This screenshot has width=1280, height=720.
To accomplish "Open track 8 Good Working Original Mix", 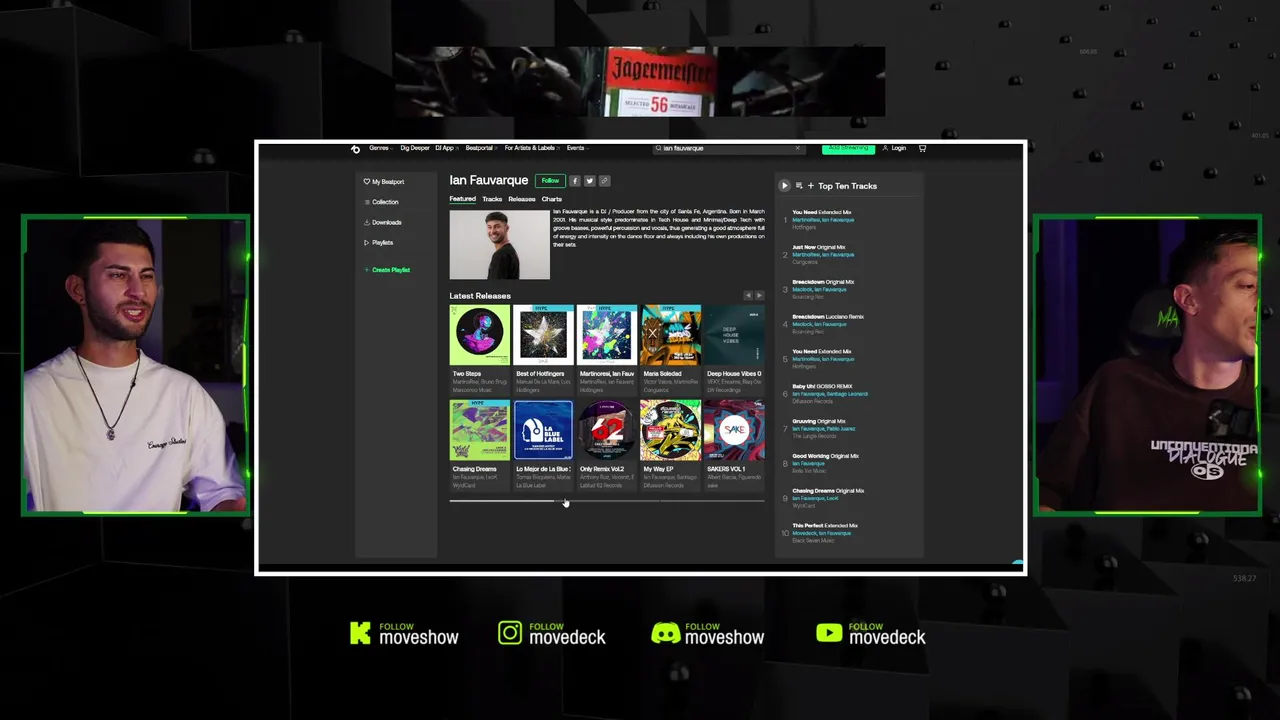I will [825, 456].
